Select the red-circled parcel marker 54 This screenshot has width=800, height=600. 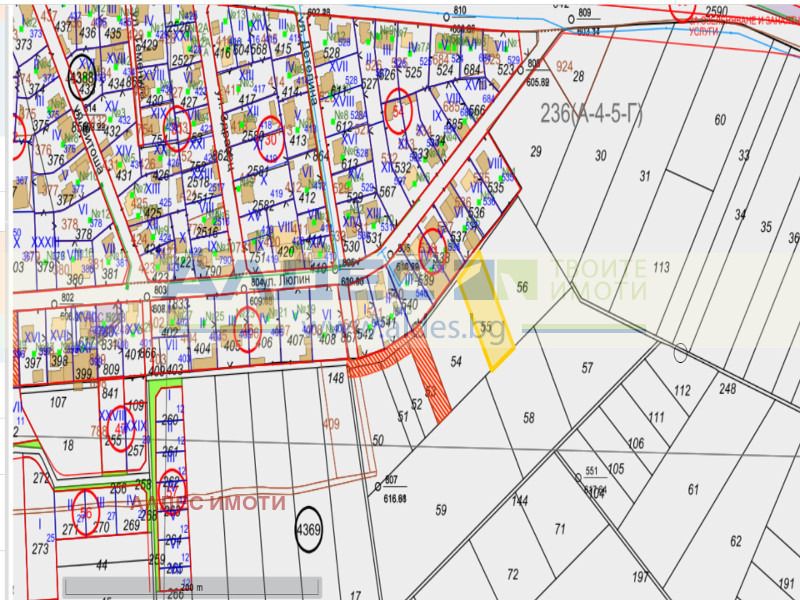pos(399,109)
